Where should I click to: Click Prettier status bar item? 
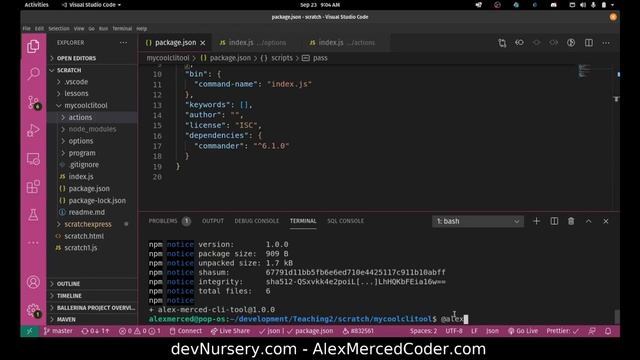click(562, 331)
